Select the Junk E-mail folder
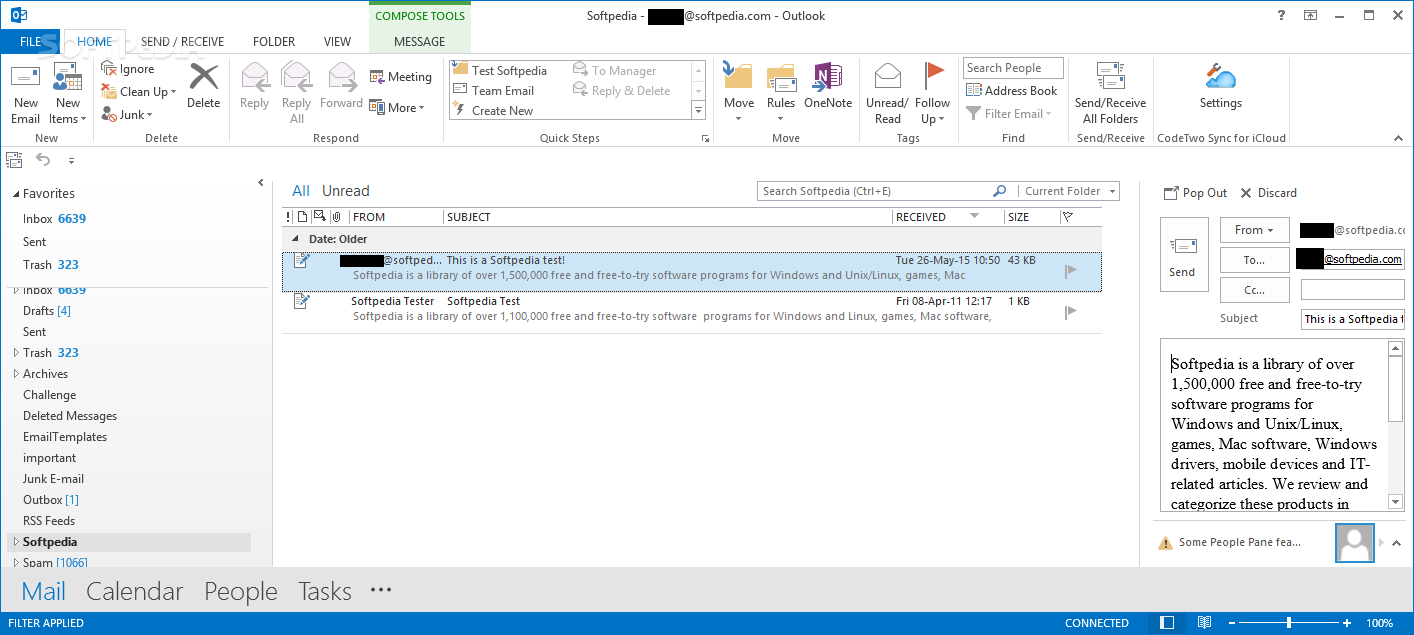Image resolution: width=1414 pixels, height=635 pixels. (x=53, y=479)
